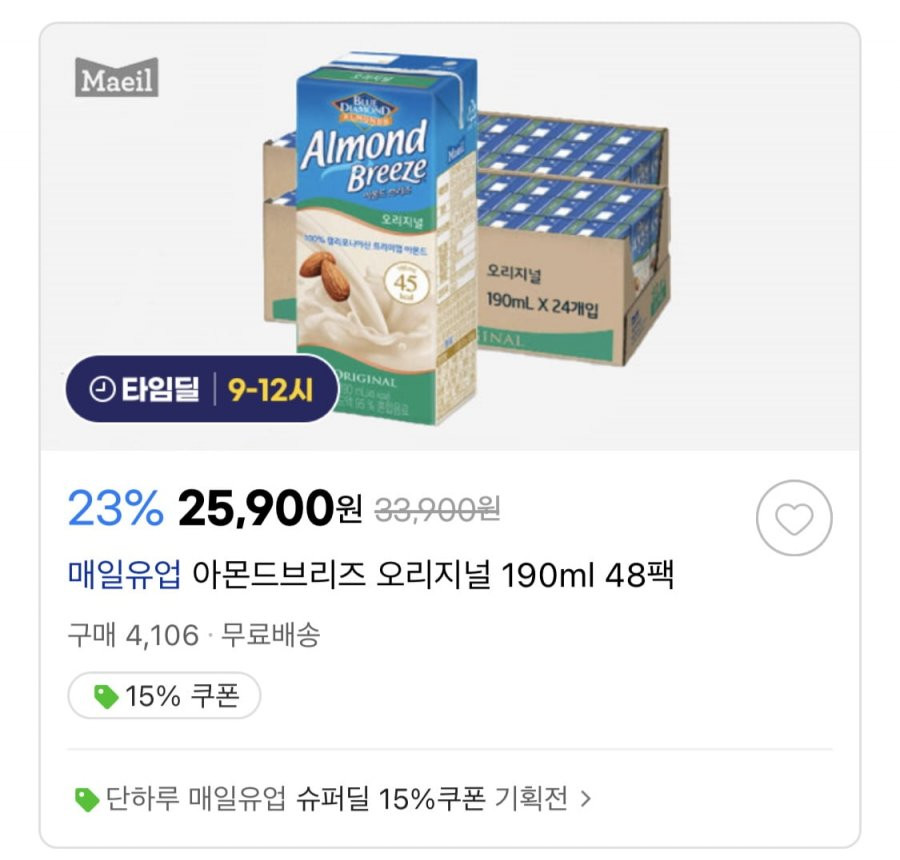Click the 구매 4,106 purchase count
The height and width of the screenshot is (860, 900).
click(133, 636)
